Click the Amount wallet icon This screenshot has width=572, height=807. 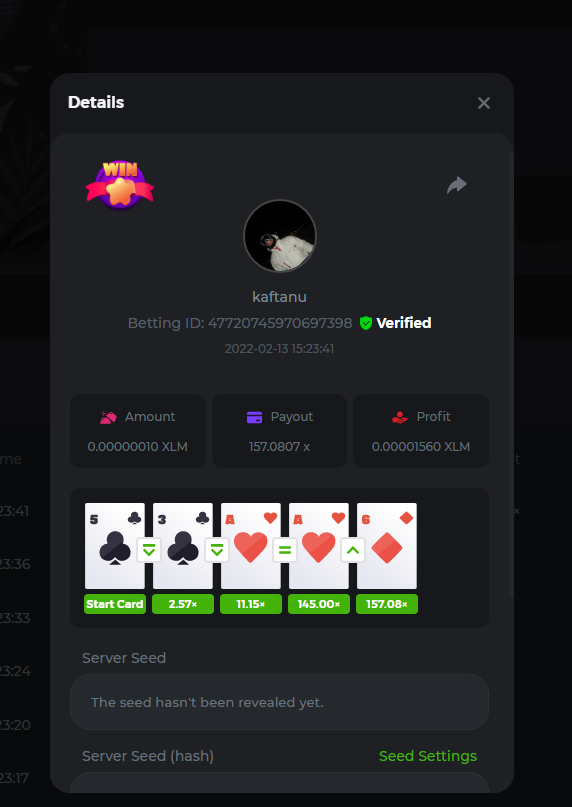pos(108,417)
